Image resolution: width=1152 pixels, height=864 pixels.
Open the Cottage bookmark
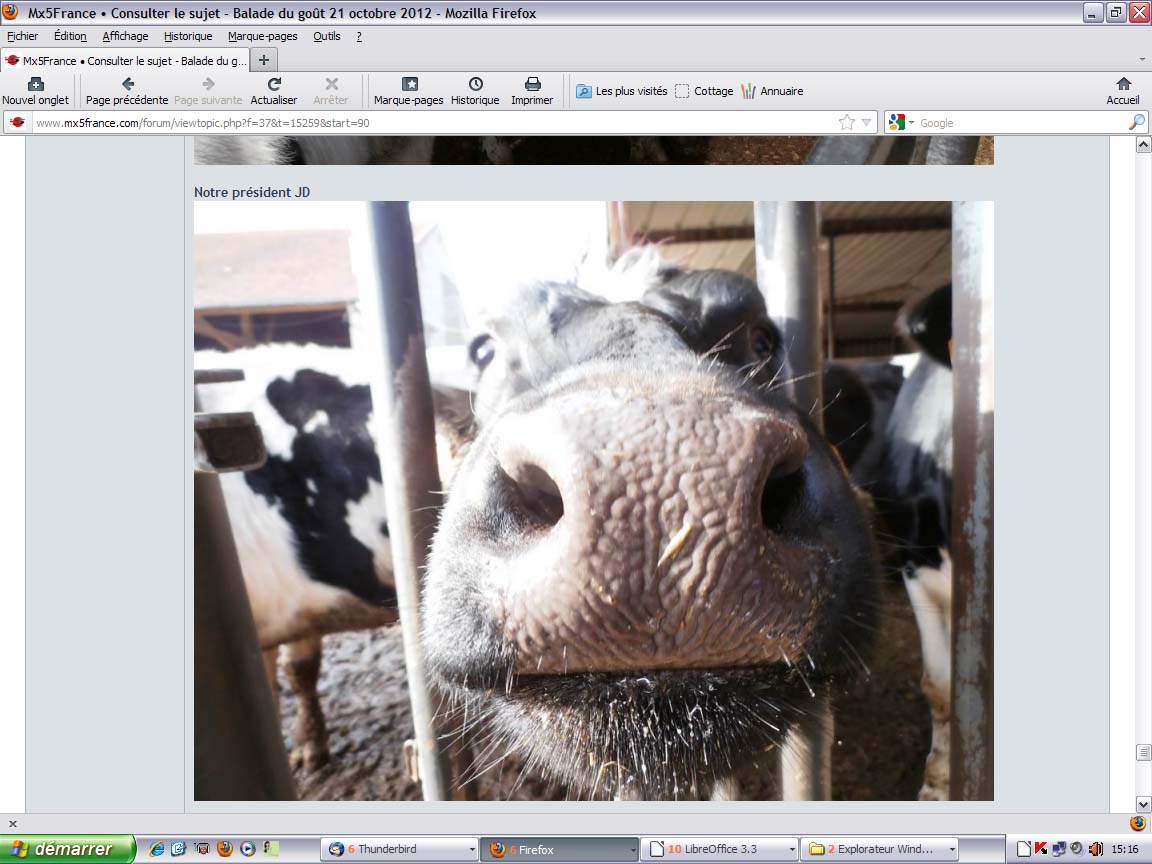pos(704,91)
